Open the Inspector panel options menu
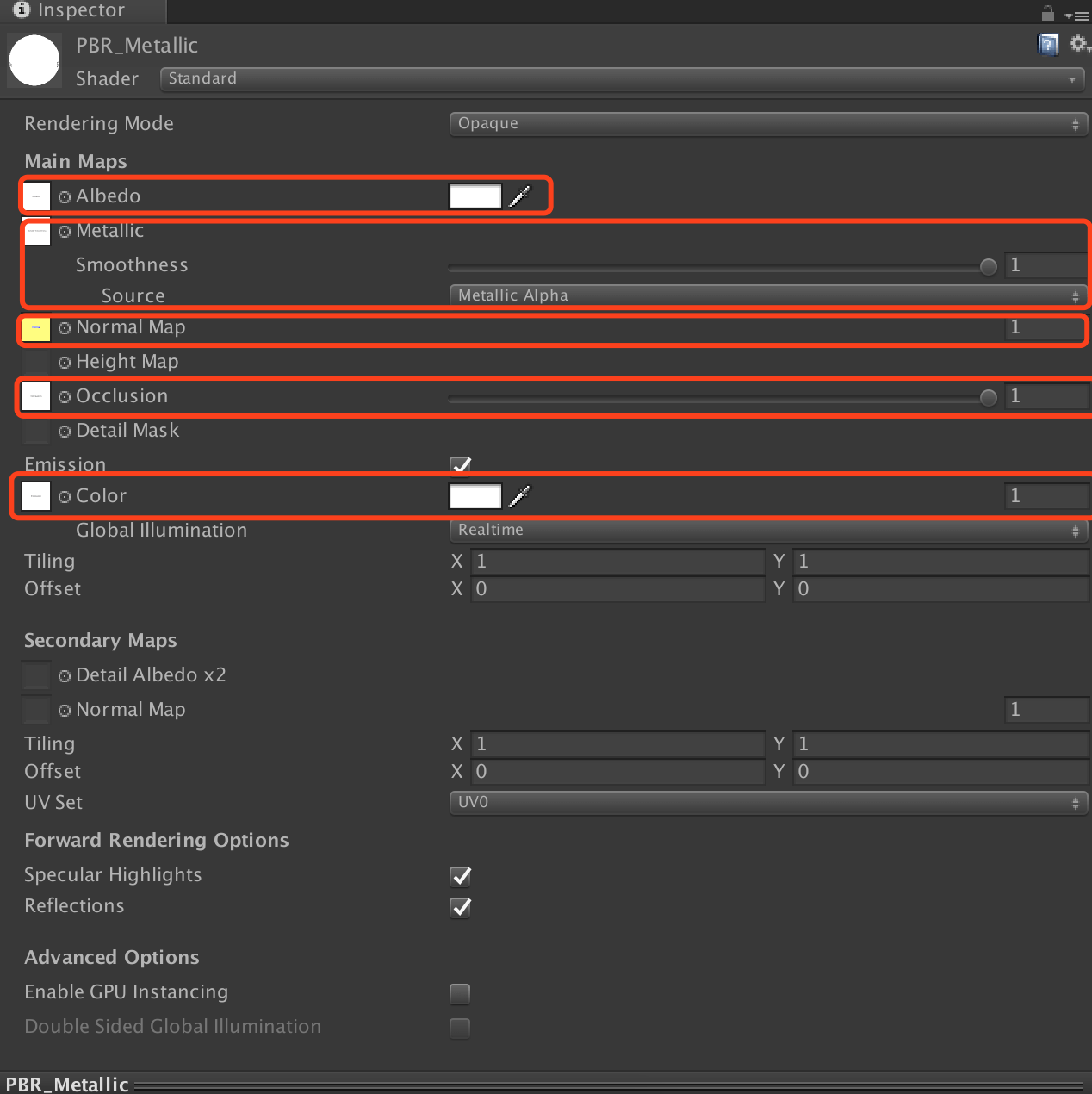The width and height of the screenshot is (1092, 1094). point(1076,15)
